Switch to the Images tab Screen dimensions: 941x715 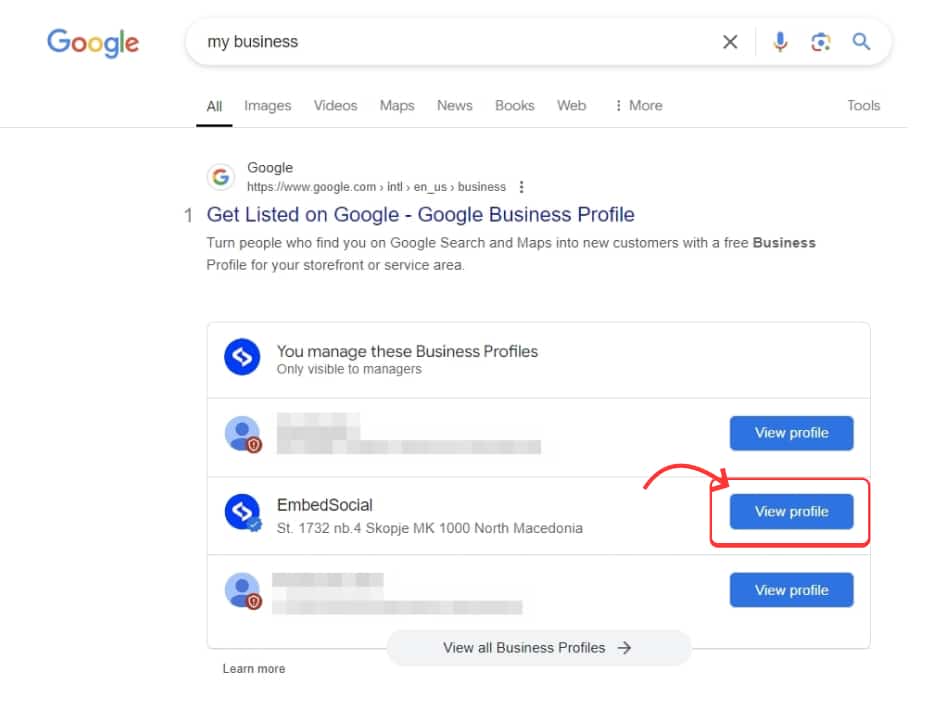click(268, 106)
